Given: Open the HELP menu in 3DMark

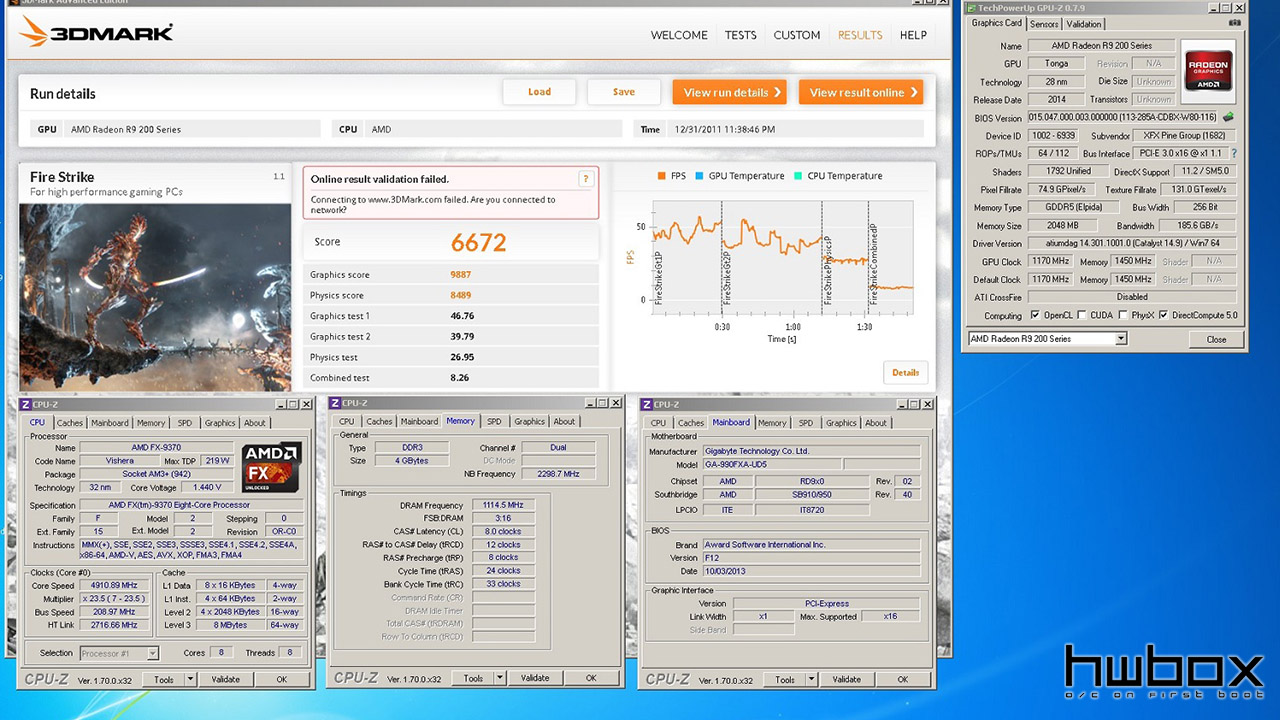Looking at the screenshot, I should (913, 35).
